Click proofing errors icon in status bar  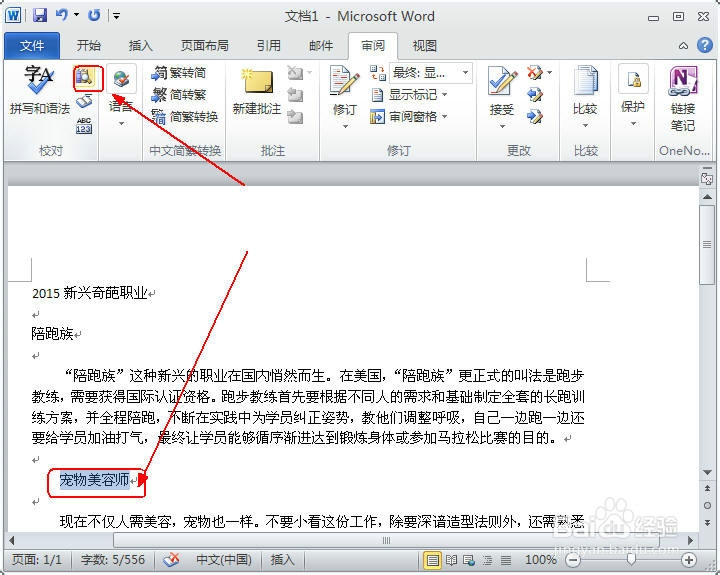(x=171, y=560)
